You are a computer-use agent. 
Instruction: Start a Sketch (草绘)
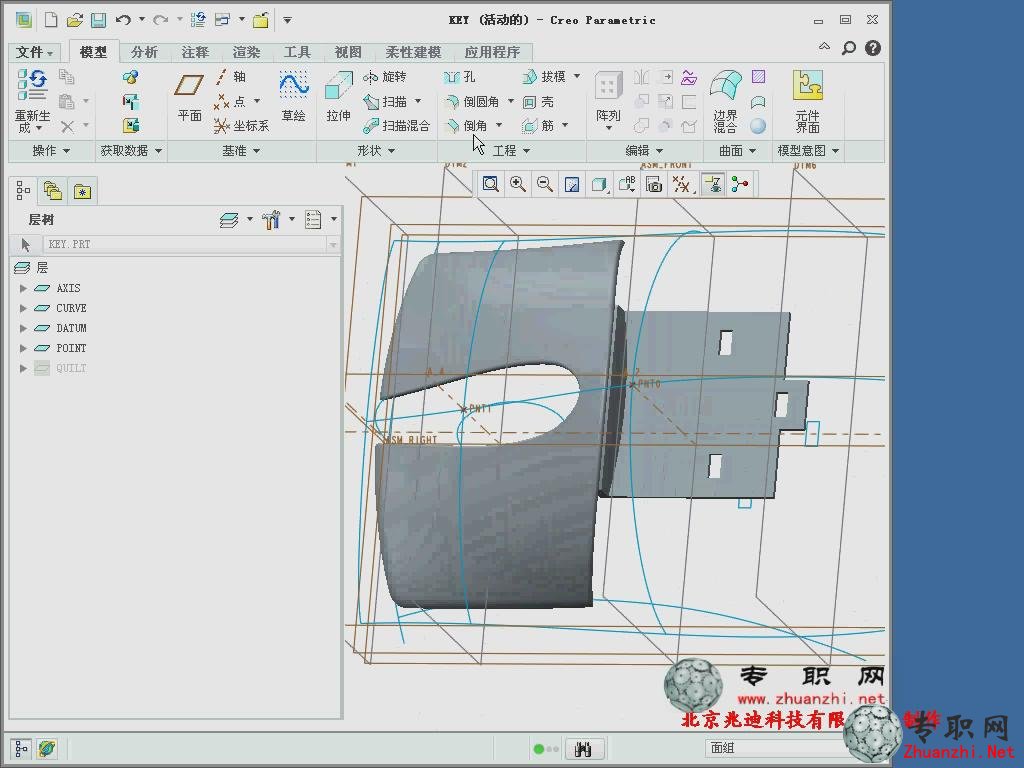click(293, 98)
